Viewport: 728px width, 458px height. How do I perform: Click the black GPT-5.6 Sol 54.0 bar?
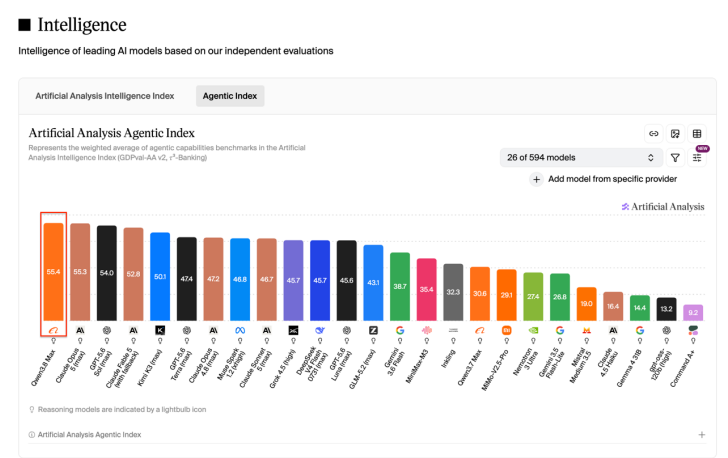pyautogui.click(x=107, y=273)
